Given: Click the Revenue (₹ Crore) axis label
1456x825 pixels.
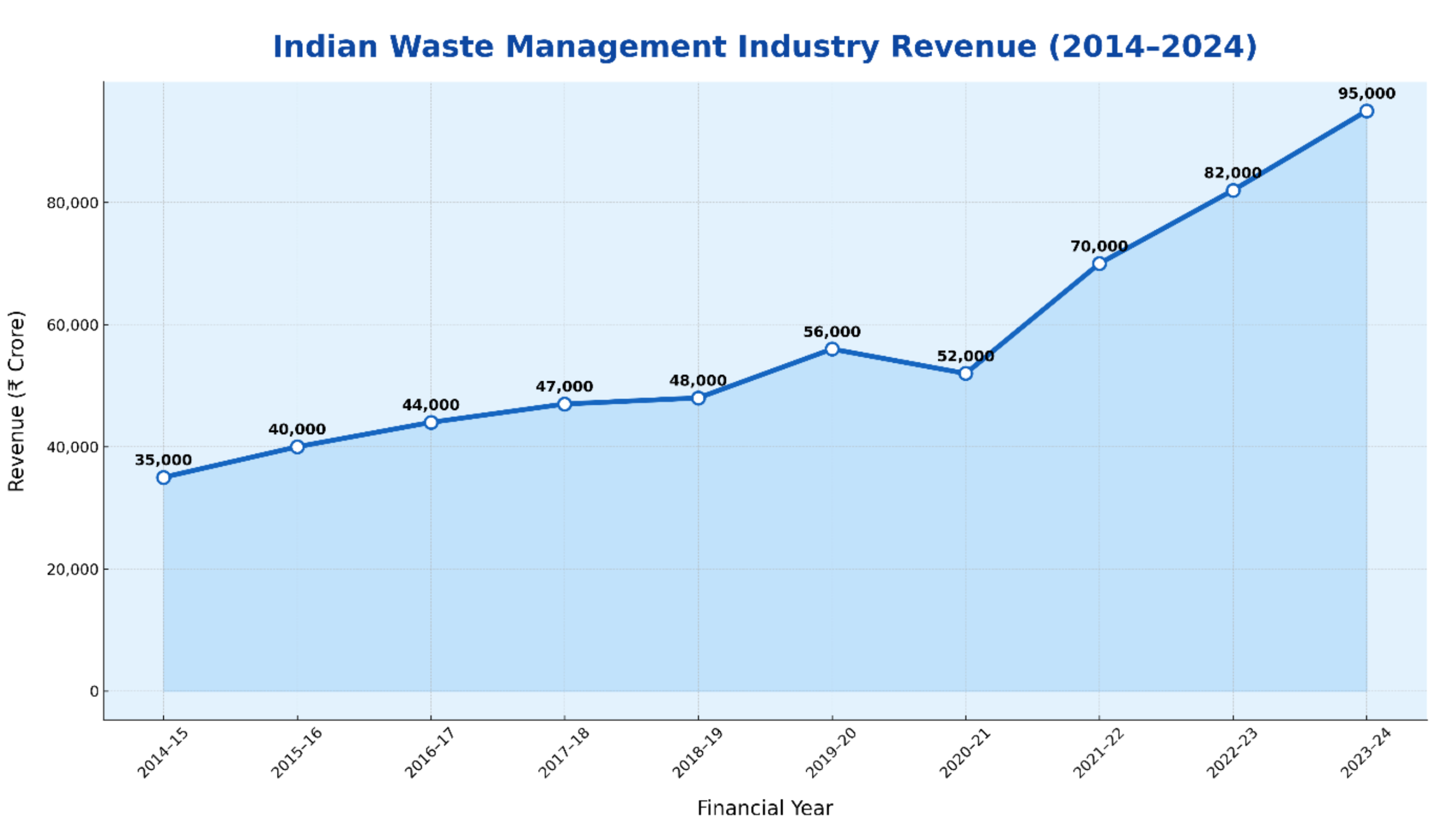Looking at the screenshot, I should click(16, 400).
